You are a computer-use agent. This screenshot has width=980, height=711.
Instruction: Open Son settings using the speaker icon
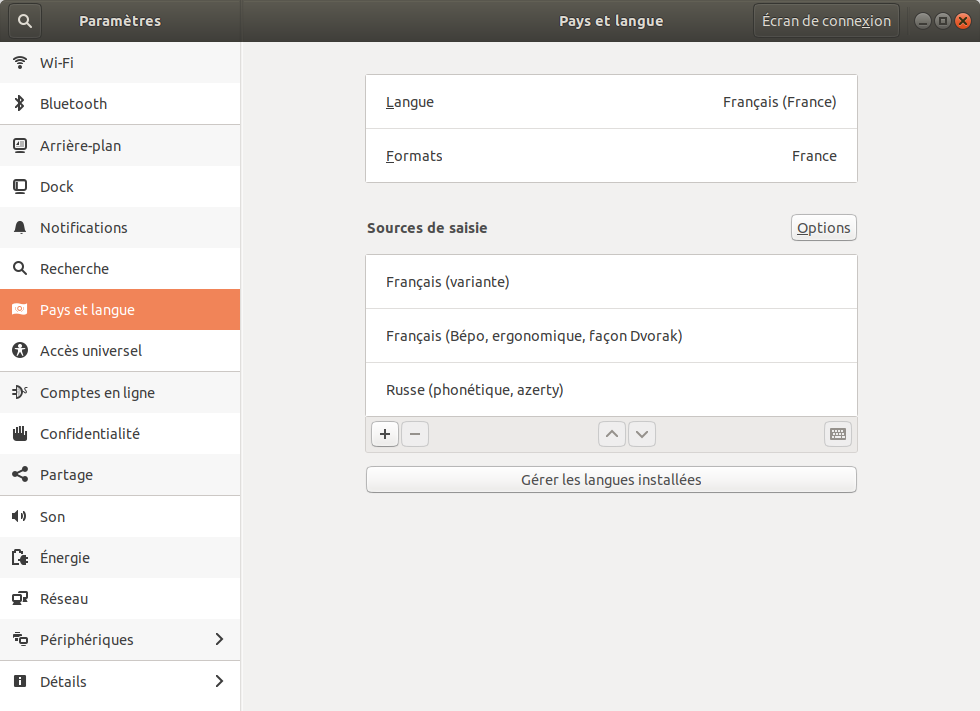coord(20,516)
